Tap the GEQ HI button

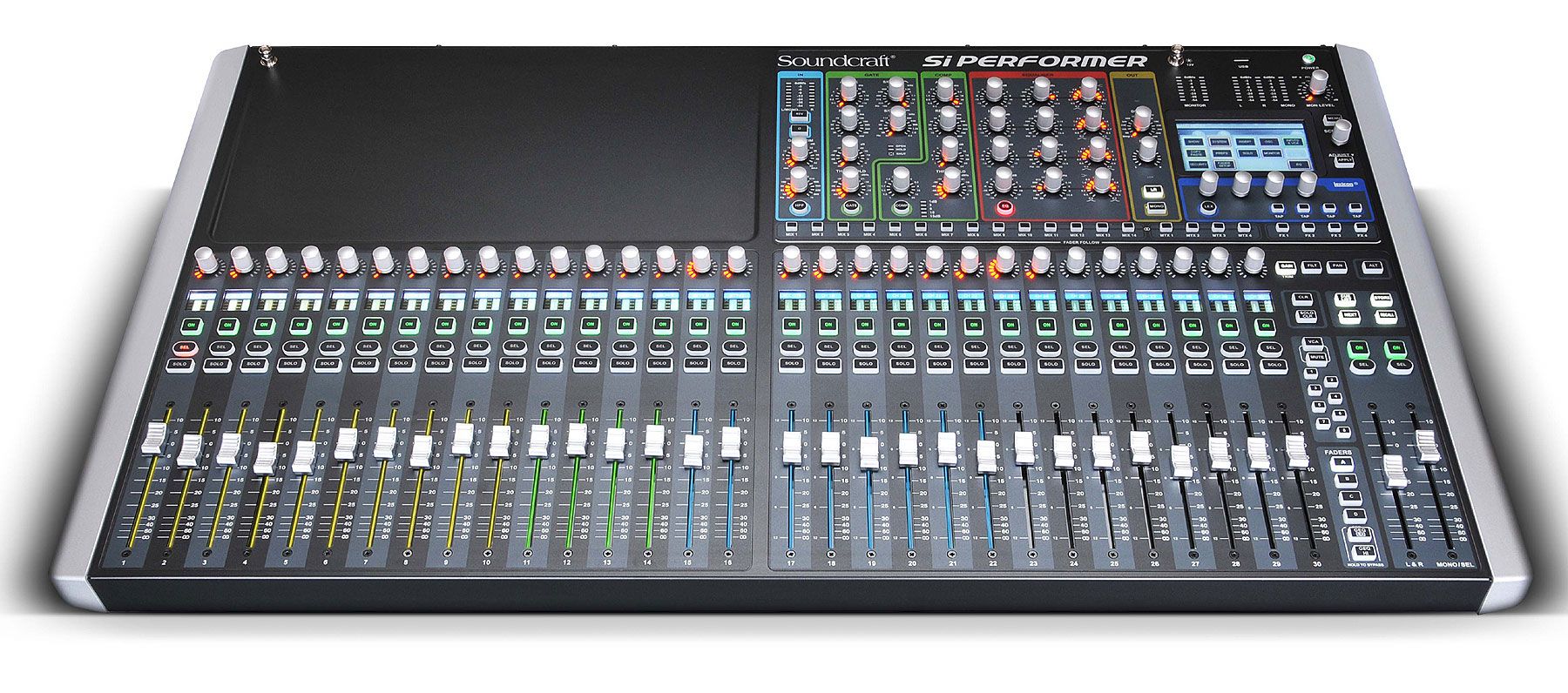[1363, 552]
